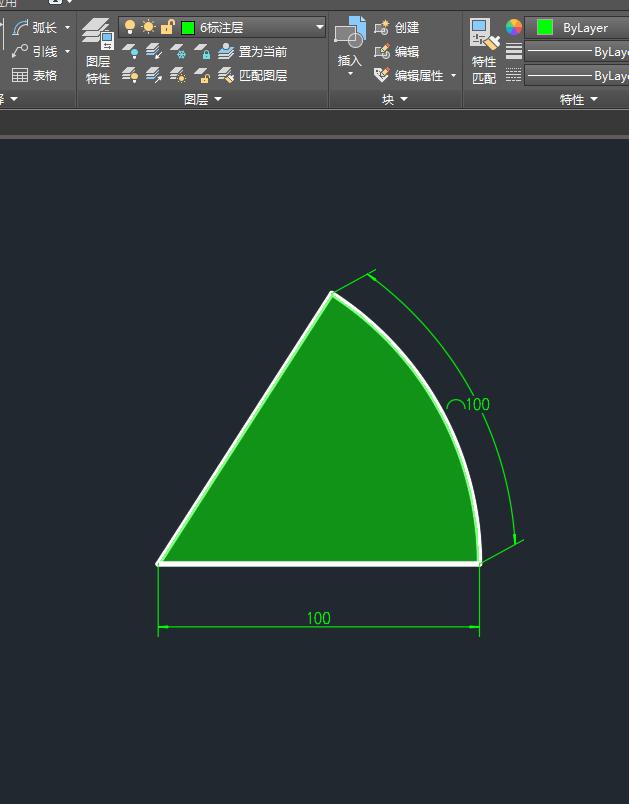The image size is (629, 804).
Task: Toggle layer on/off lightbulb in layer dropdown
Action: tap(130, 27)
